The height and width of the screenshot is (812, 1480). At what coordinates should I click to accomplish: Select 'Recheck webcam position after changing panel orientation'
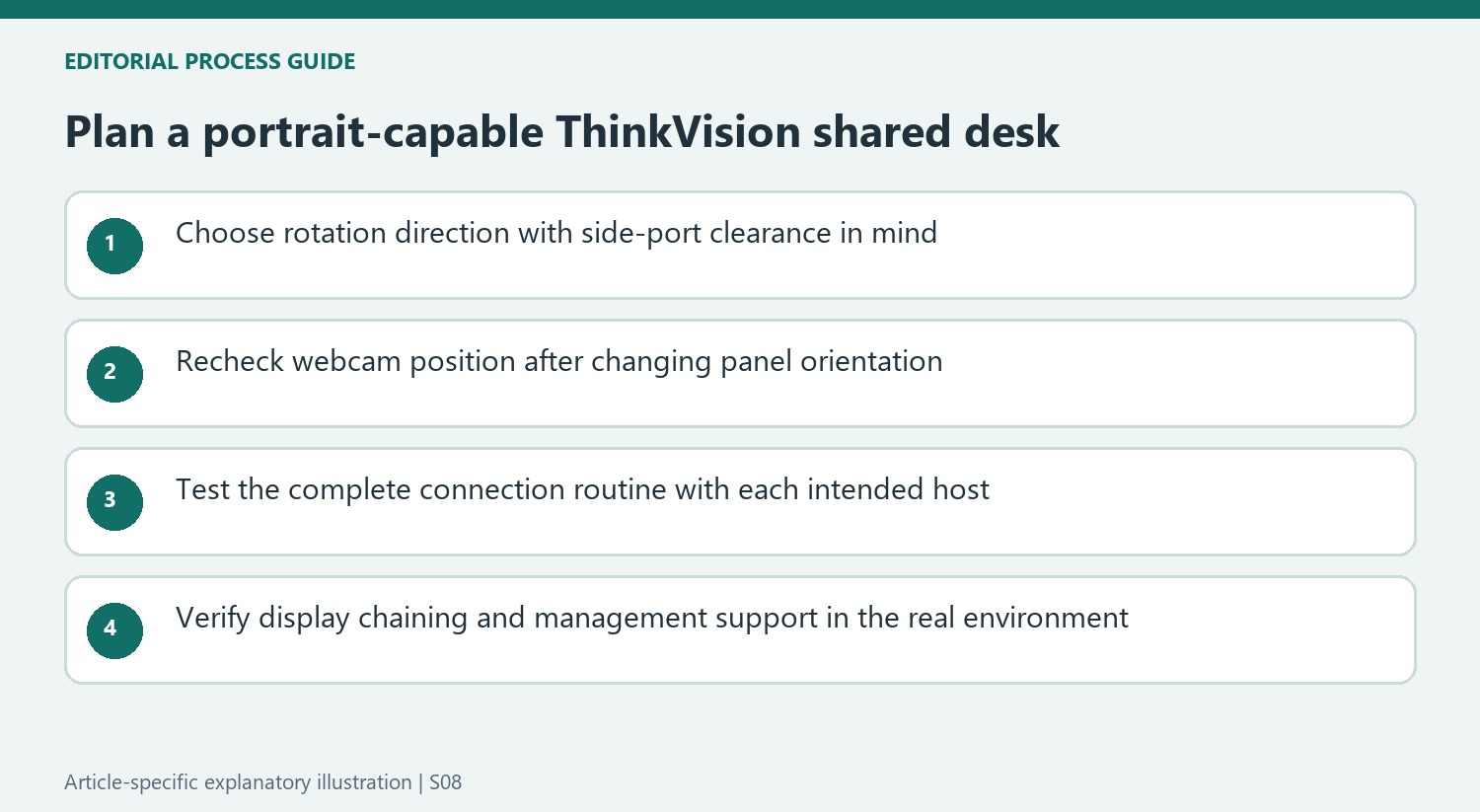(559, 362)
